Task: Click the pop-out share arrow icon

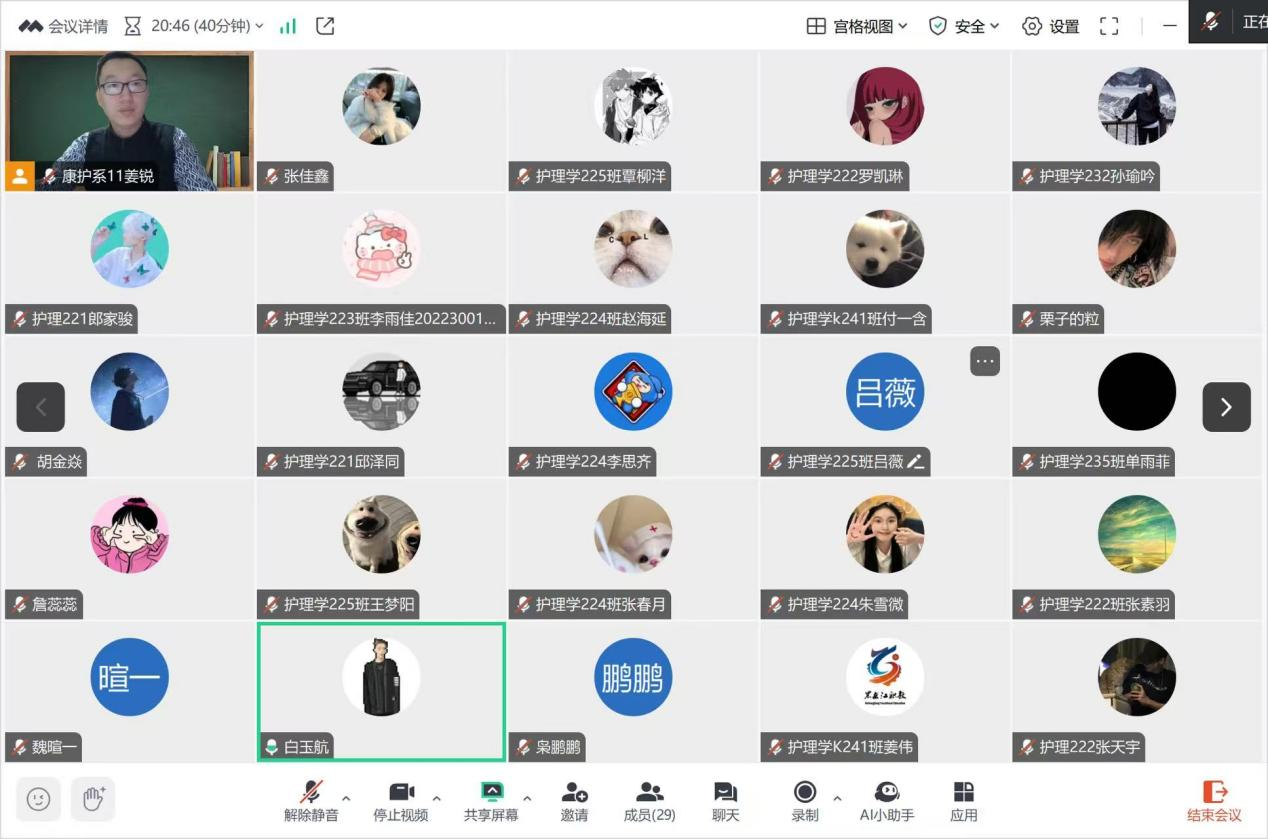Action: point(325,26)
